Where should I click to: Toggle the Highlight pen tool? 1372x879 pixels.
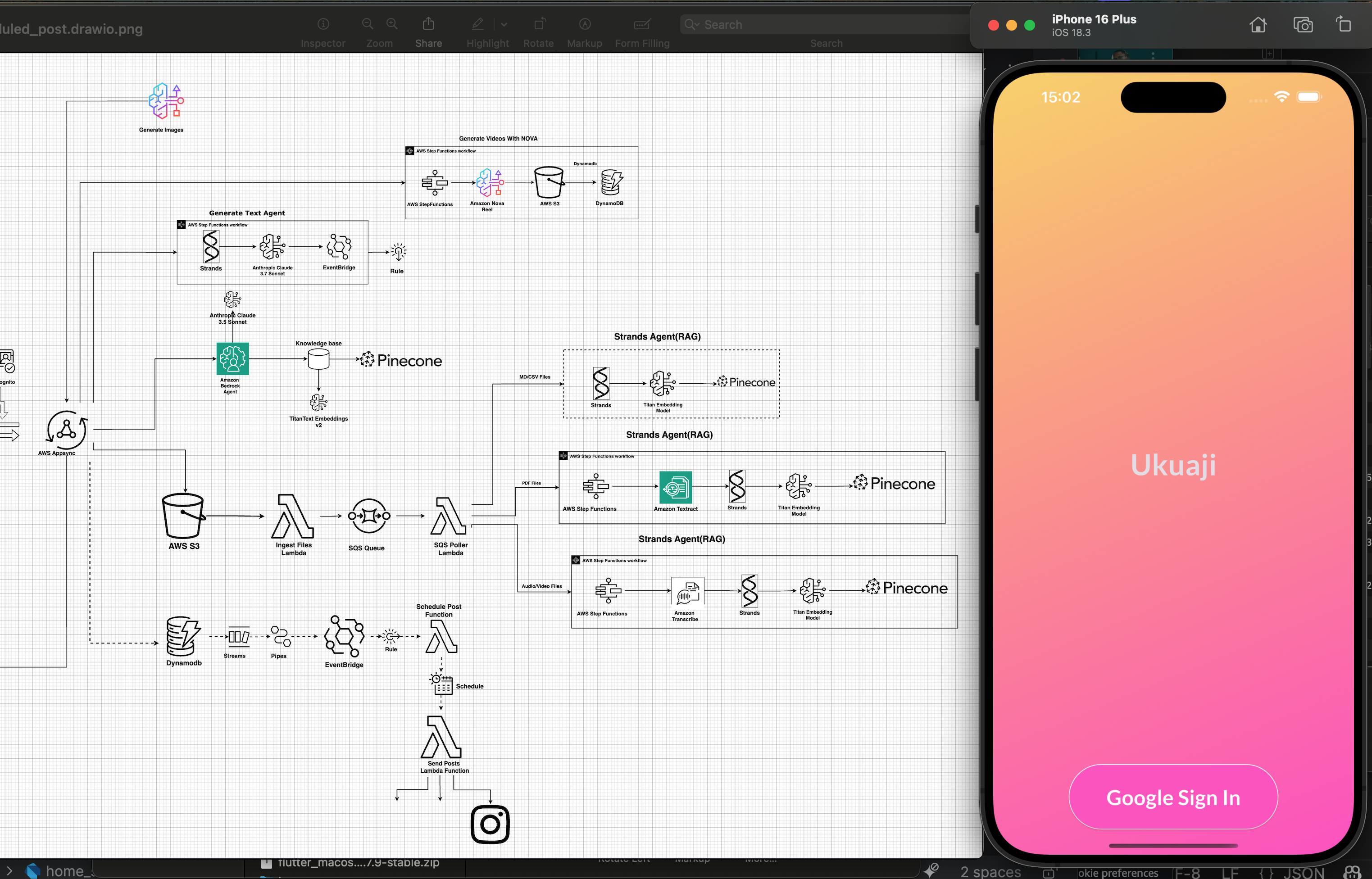click(478, 24)
